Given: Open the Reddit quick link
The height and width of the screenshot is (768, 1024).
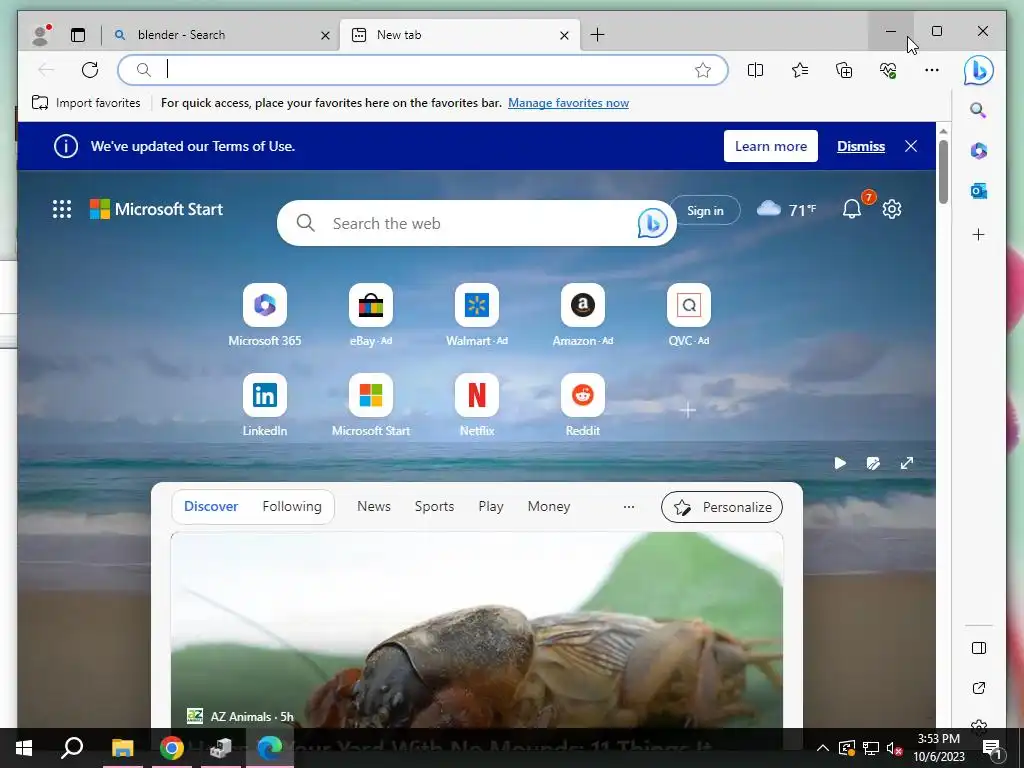Looking at the screenshot, I should pyautogui.click(x=583, y=406).
